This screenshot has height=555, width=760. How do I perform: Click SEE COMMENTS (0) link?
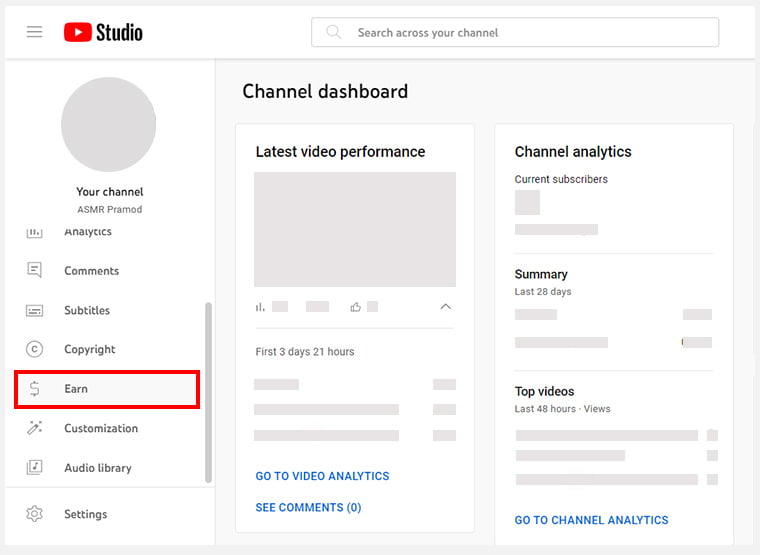(308, 507)
